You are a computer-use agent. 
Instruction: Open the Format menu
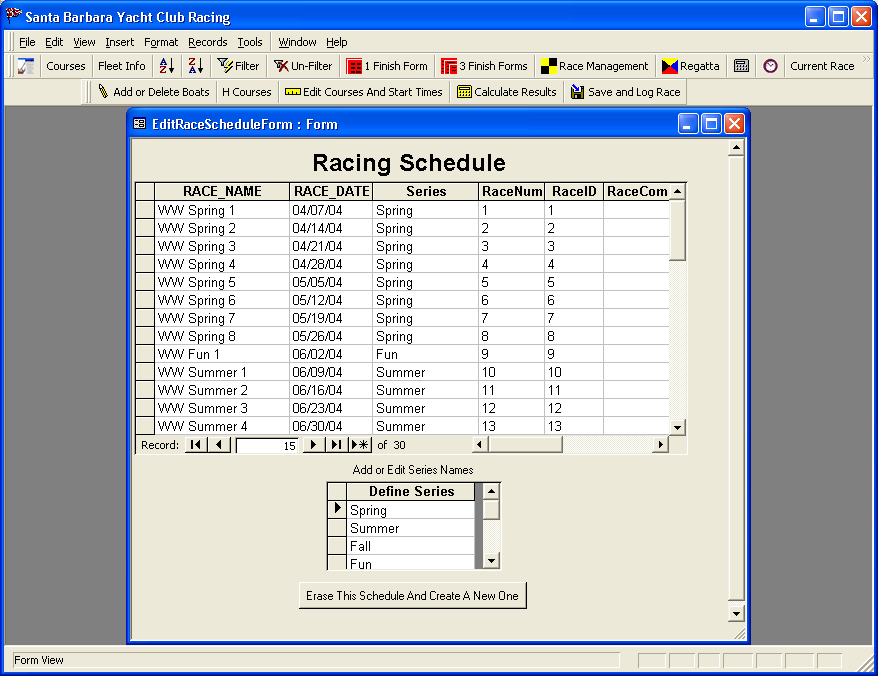(161, 42)
